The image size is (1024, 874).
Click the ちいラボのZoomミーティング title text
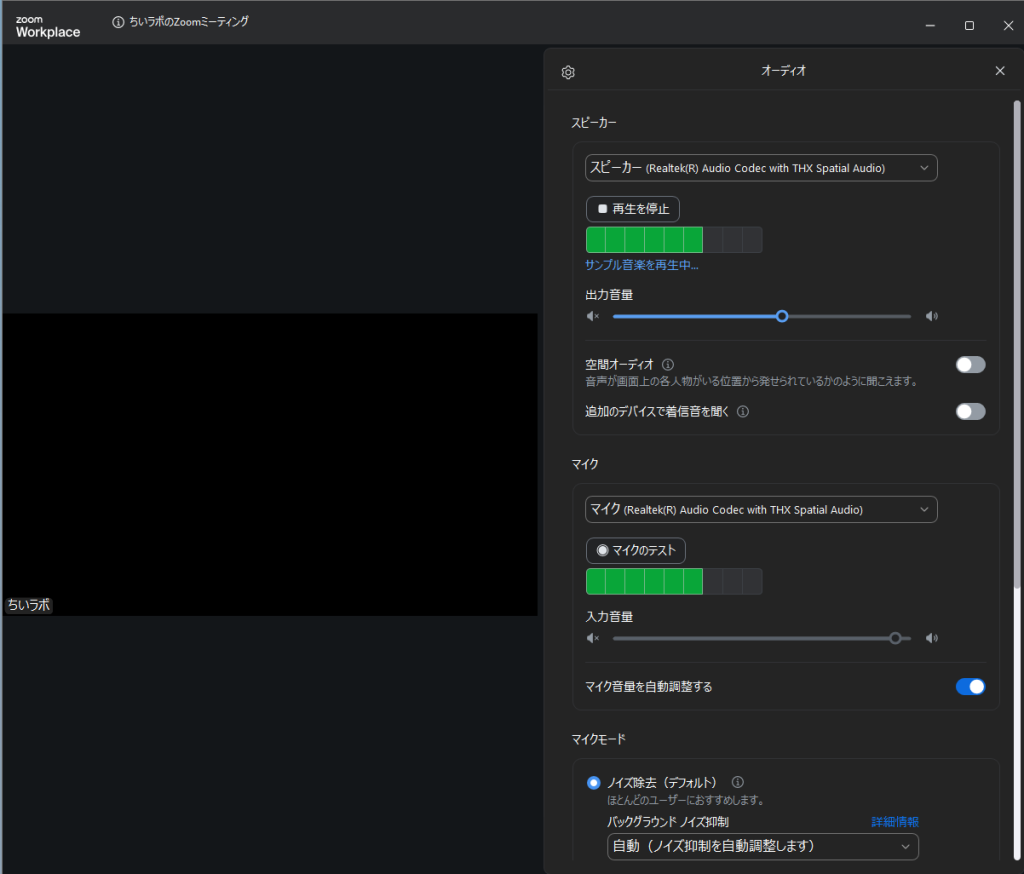click(189, 22)
